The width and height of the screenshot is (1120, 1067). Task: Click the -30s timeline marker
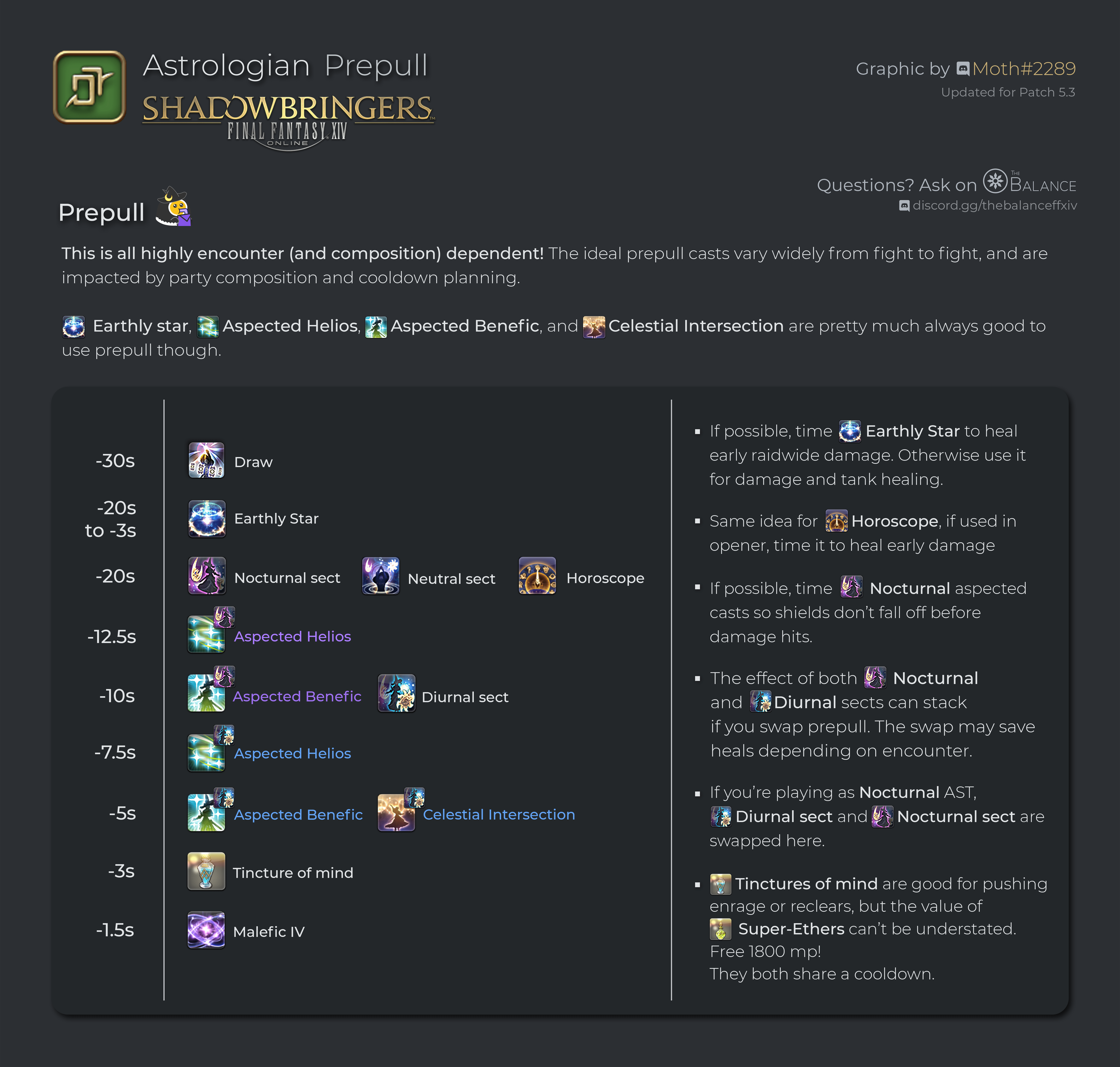pos(115,461)
